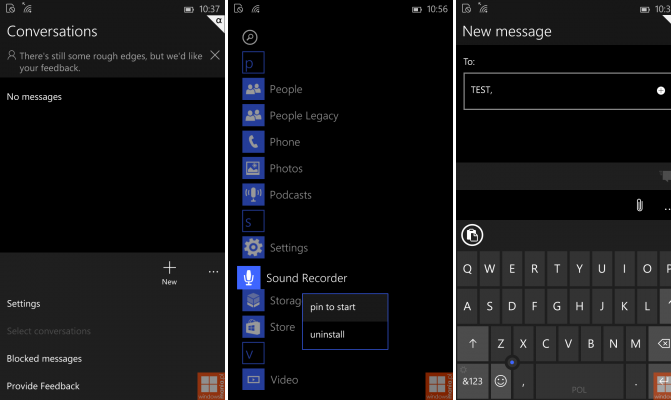Open the emoji smiley key

(x=501, y=381)
